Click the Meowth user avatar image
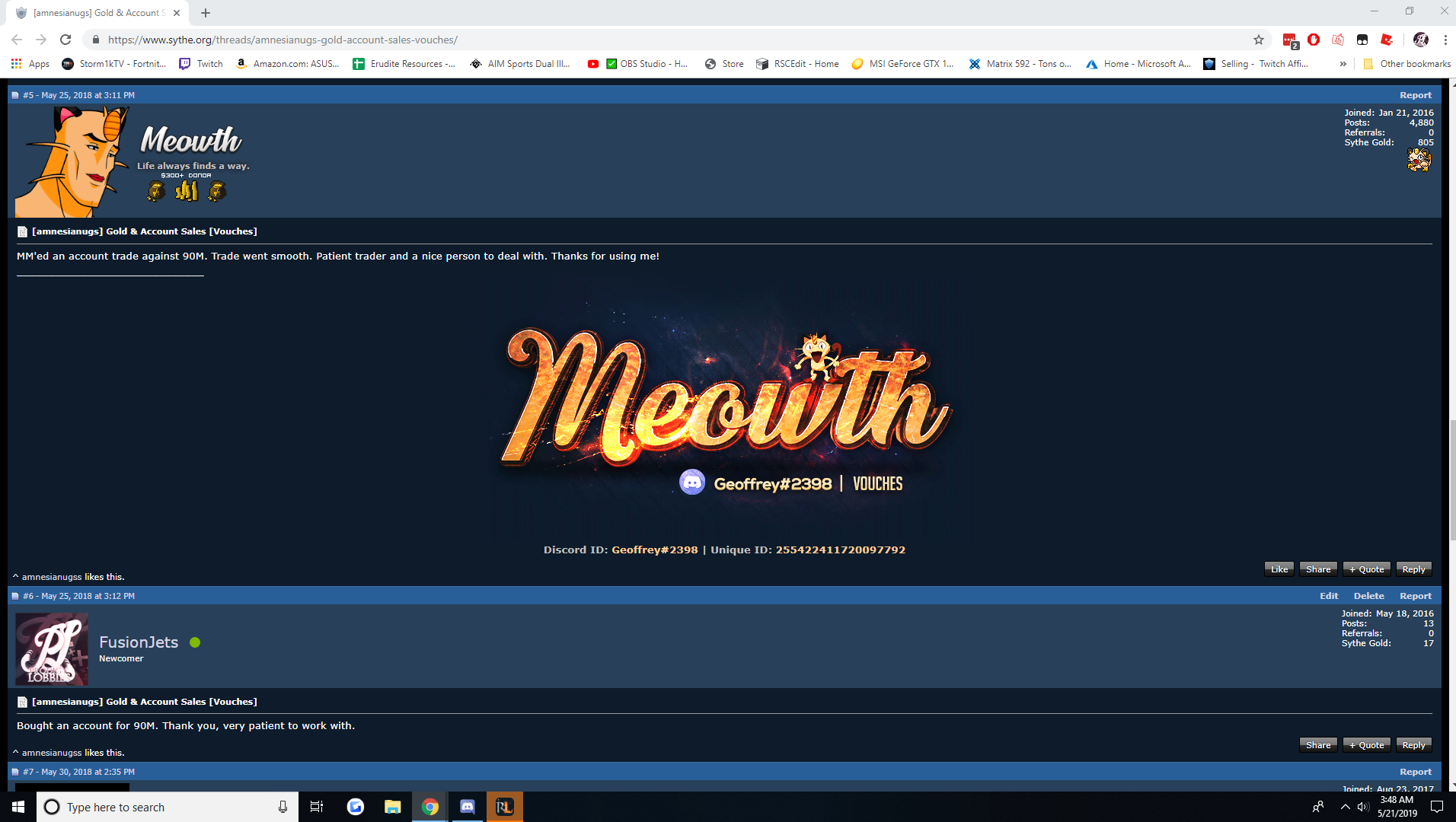The image size is (1456, 822). (72, 161)
